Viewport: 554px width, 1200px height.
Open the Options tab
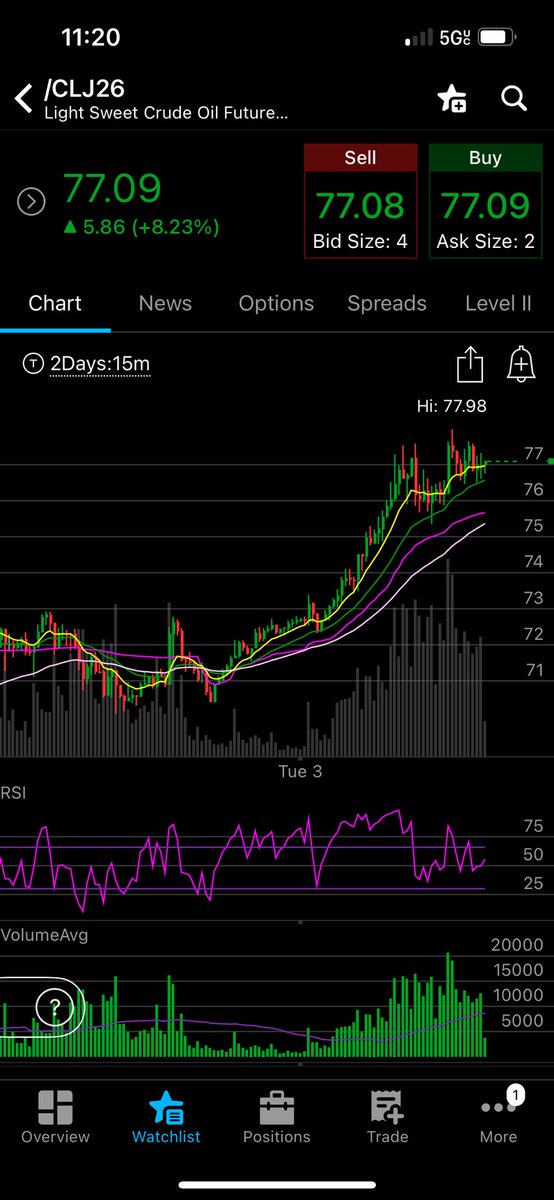276,303
